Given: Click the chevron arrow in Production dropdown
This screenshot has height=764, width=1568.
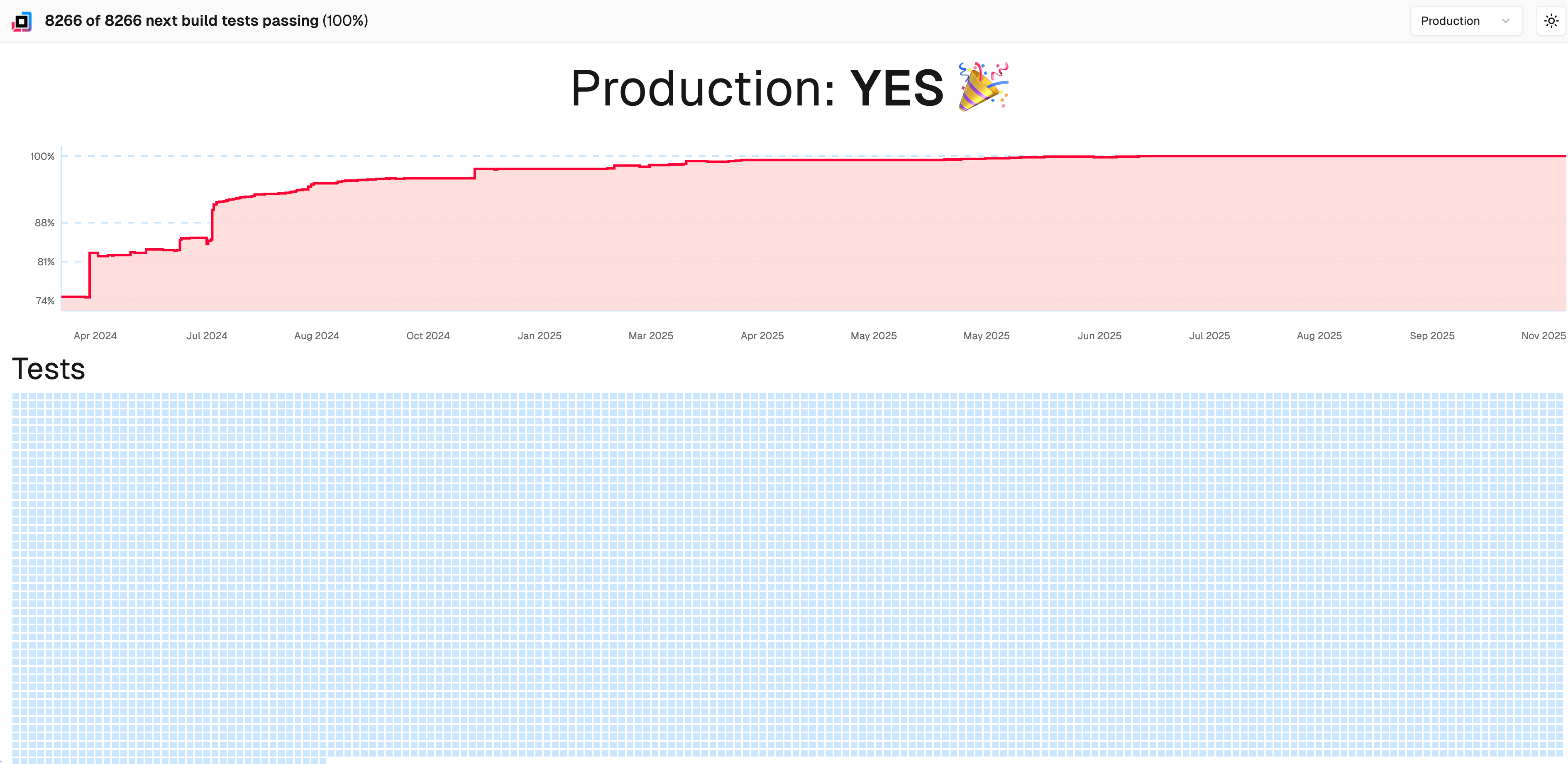Looking at the screenshot, I should click(x=1505, y=21).
